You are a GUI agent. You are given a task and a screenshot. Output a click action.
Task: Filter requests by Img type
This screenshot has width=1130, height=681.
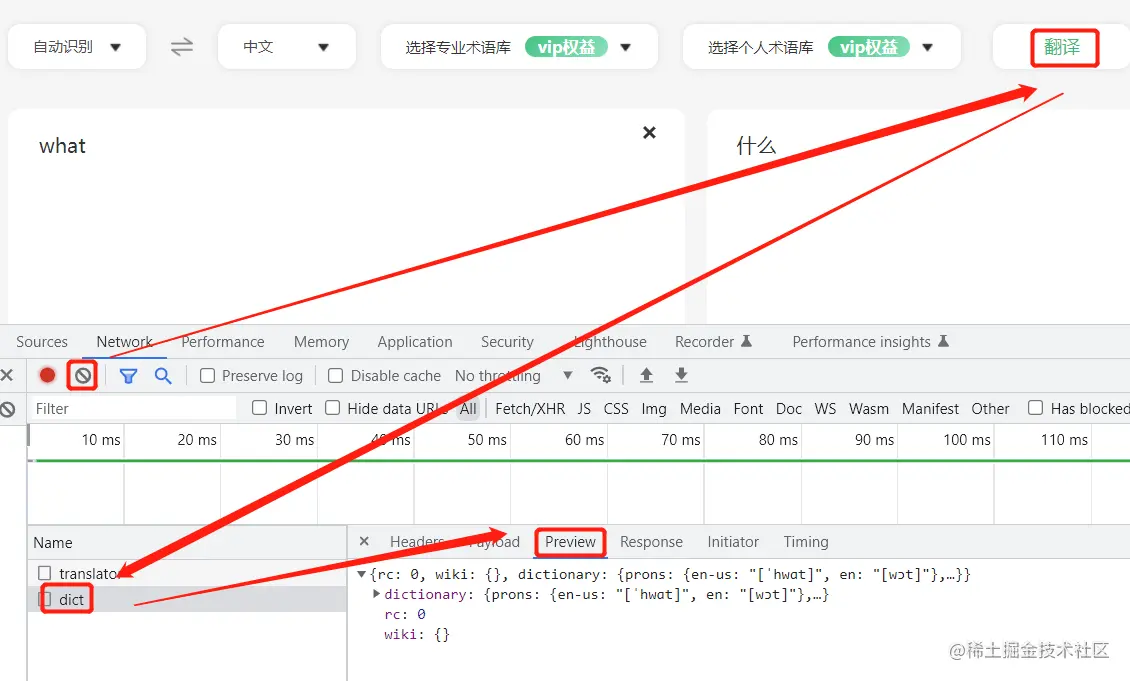click(x=654, y=409)
